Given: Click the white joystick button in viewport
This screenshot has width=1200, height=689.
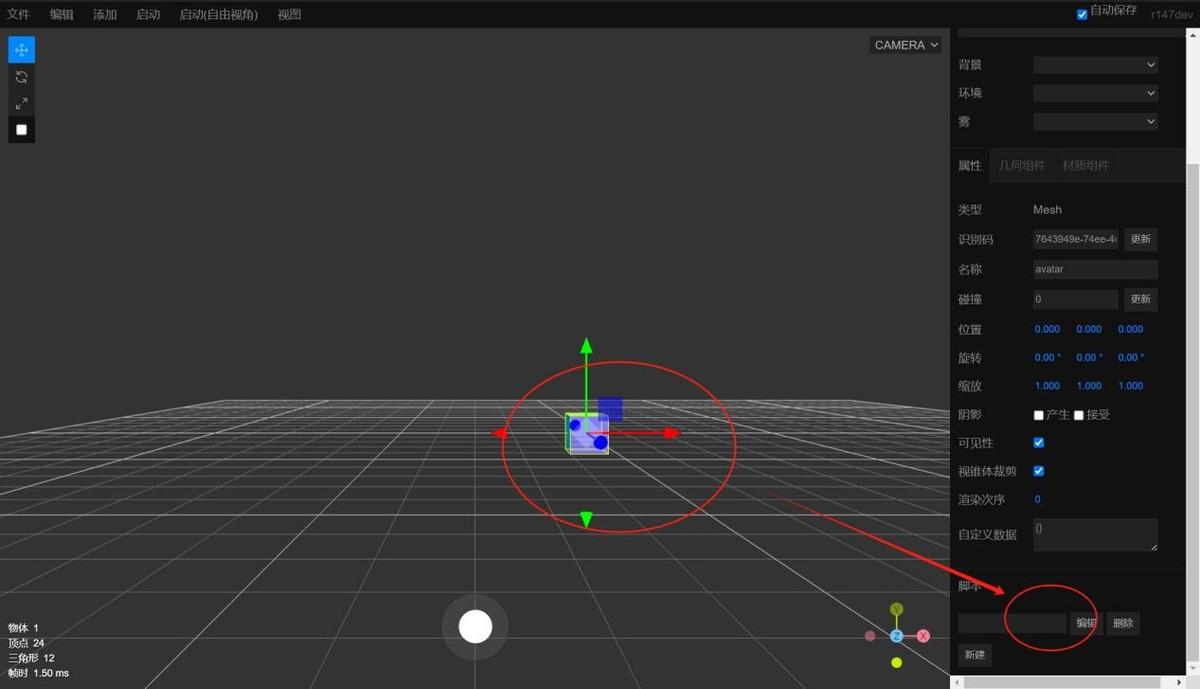Looking at the screenshot, I should (x=475, y=627).
